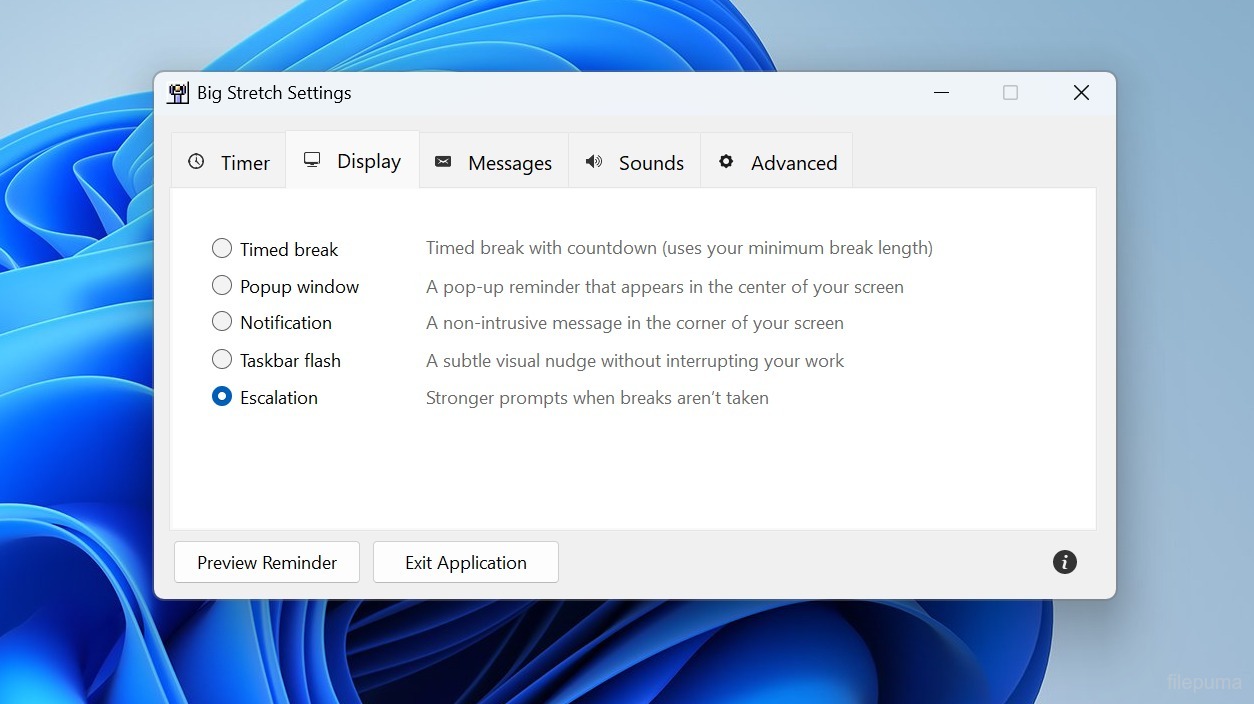Image resolution: width=1254 pixels, height=704 pixels.
Task: Select the Notification radio button
Action: [222, 322]
